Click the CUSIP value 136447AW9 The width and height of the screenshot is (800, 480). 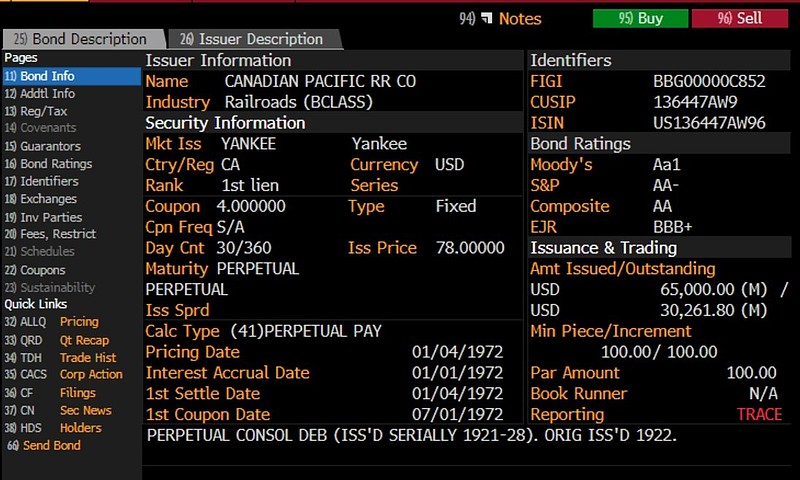coord(695,102)
